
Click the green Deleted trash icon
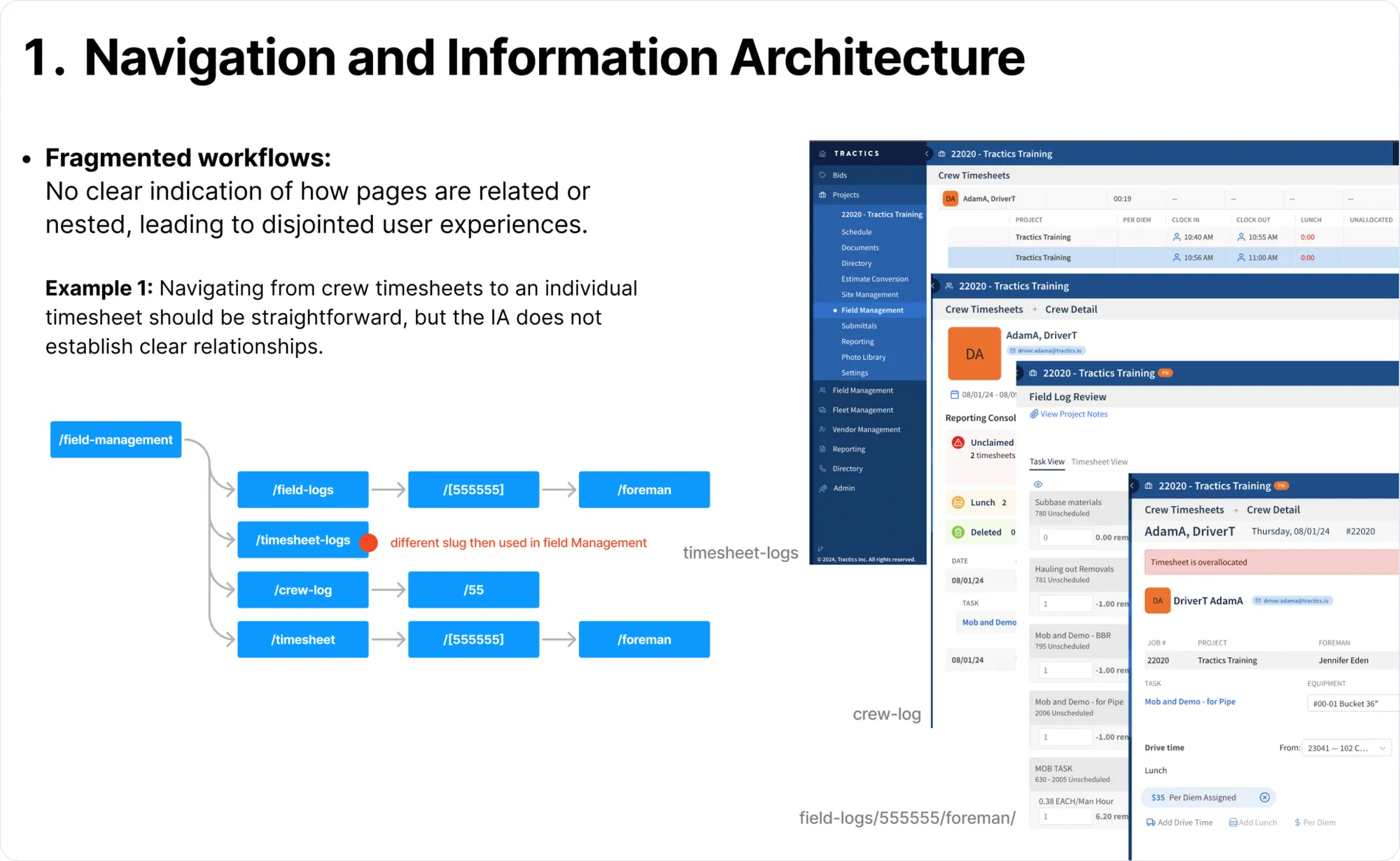[x=958, y=533]
